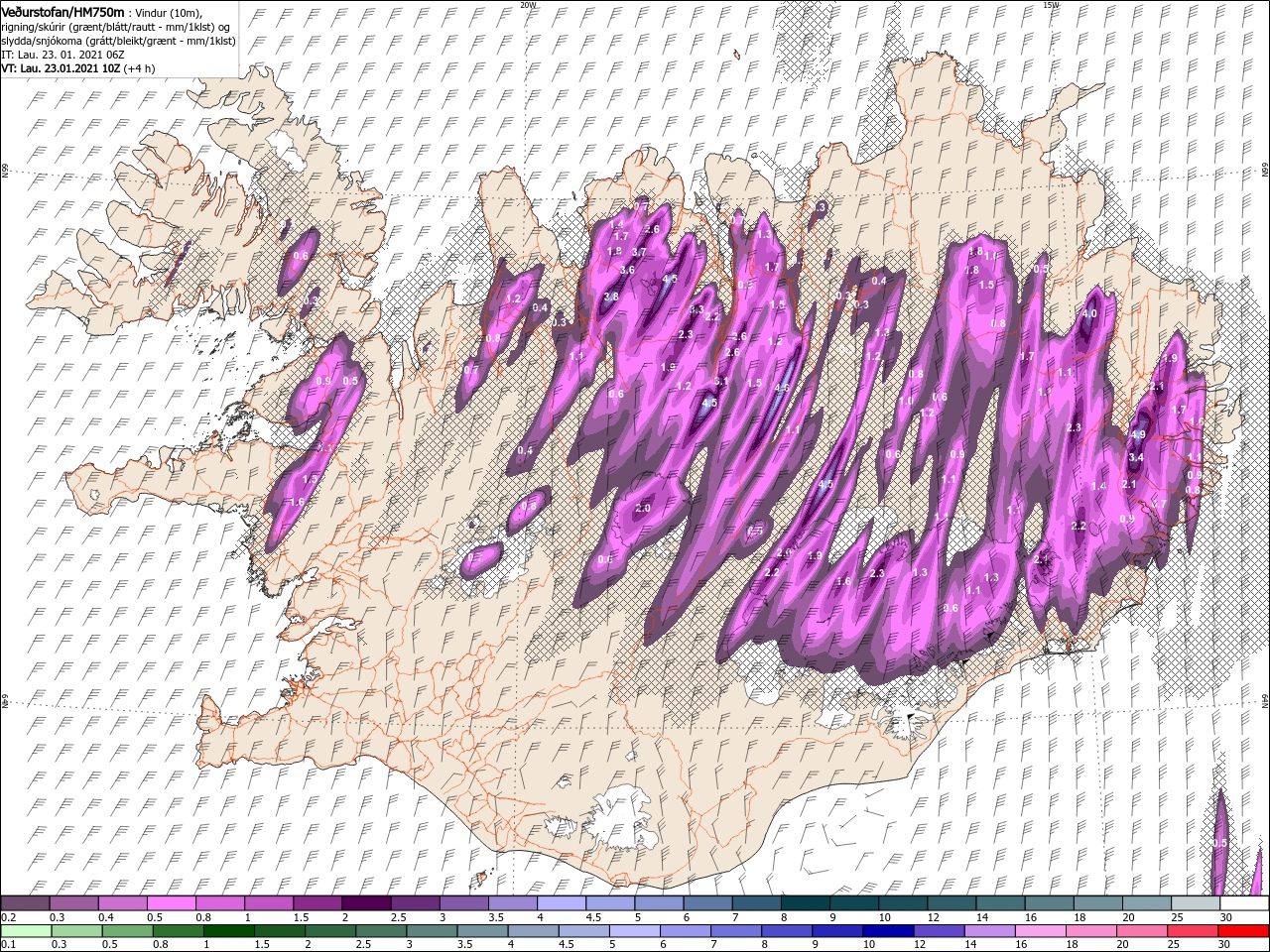Click the 3.7 snowfall value on the map
1270x952 pixels.
click(x=639, y=252)
